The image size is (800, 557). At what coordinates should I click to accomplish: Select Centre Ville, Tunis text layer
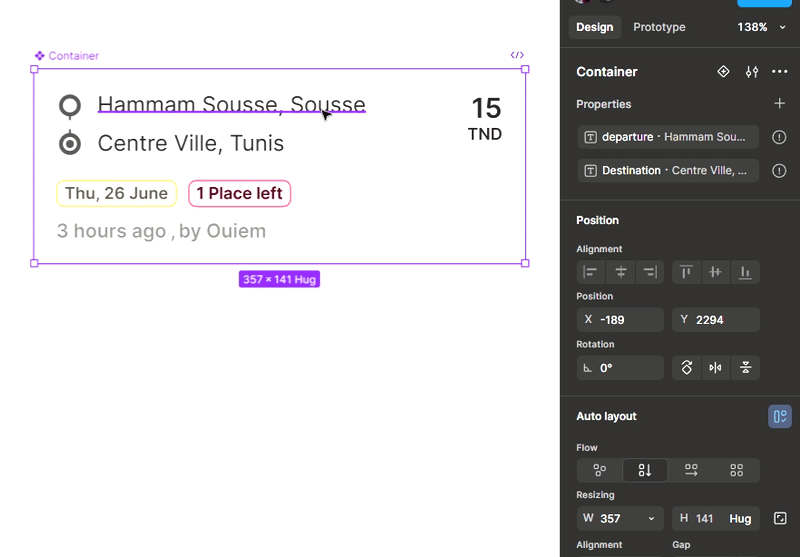[191, 143]
